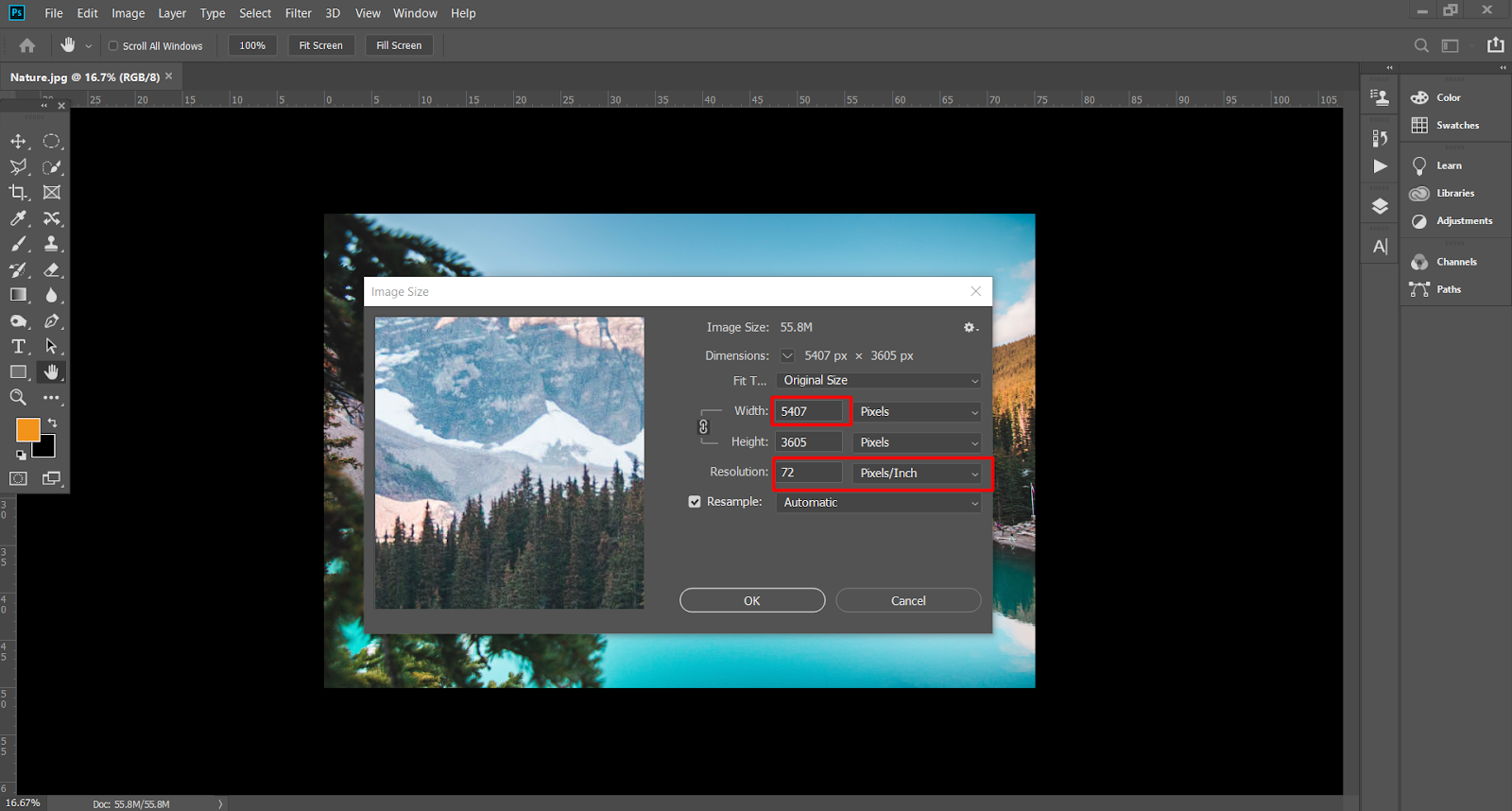
Task: Select the Gradient tool
Action: pyautogui.click(x=18, y=295)
